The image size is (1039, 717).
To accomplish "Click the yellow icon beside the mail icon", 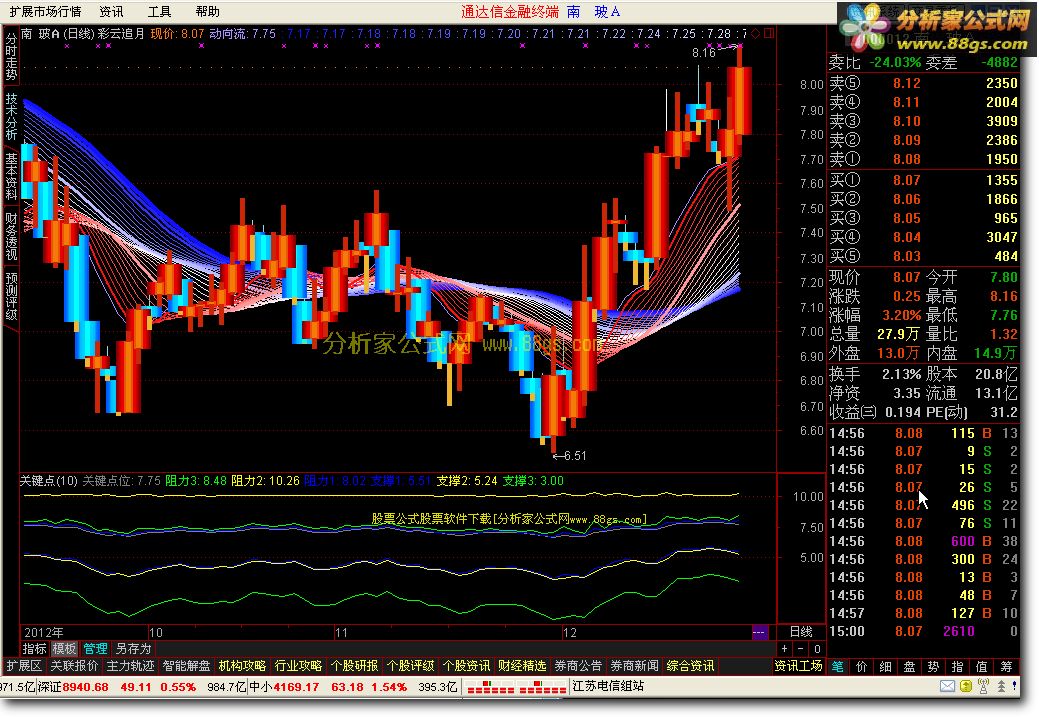I will click(x=966, y=687).
